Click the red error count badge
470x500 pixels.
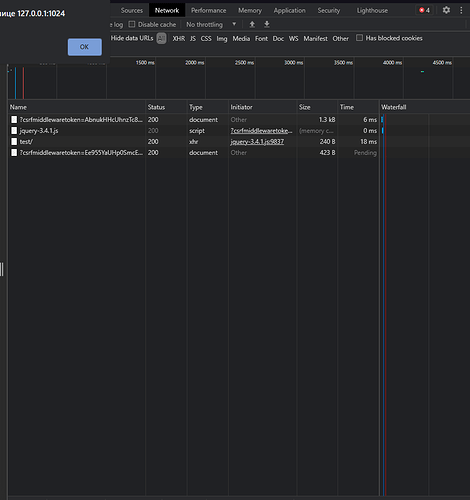click(x=425, y=10)
